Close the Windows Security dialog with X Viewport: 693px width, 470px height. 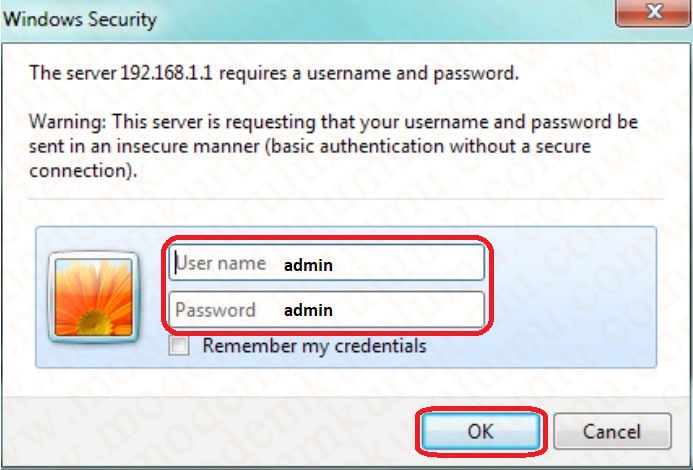point(653,12)
